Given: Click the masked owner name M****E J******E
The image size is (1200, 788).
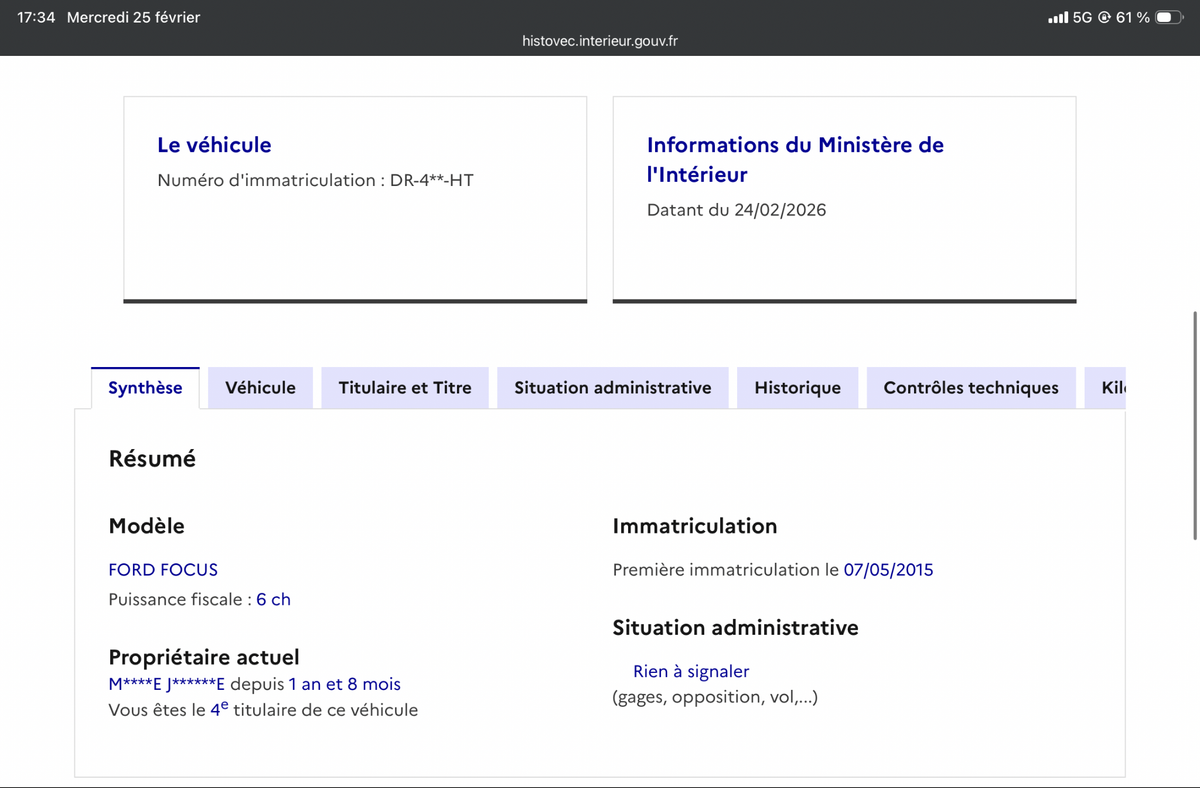Looking at the screenshot, I should pos(167,685).
